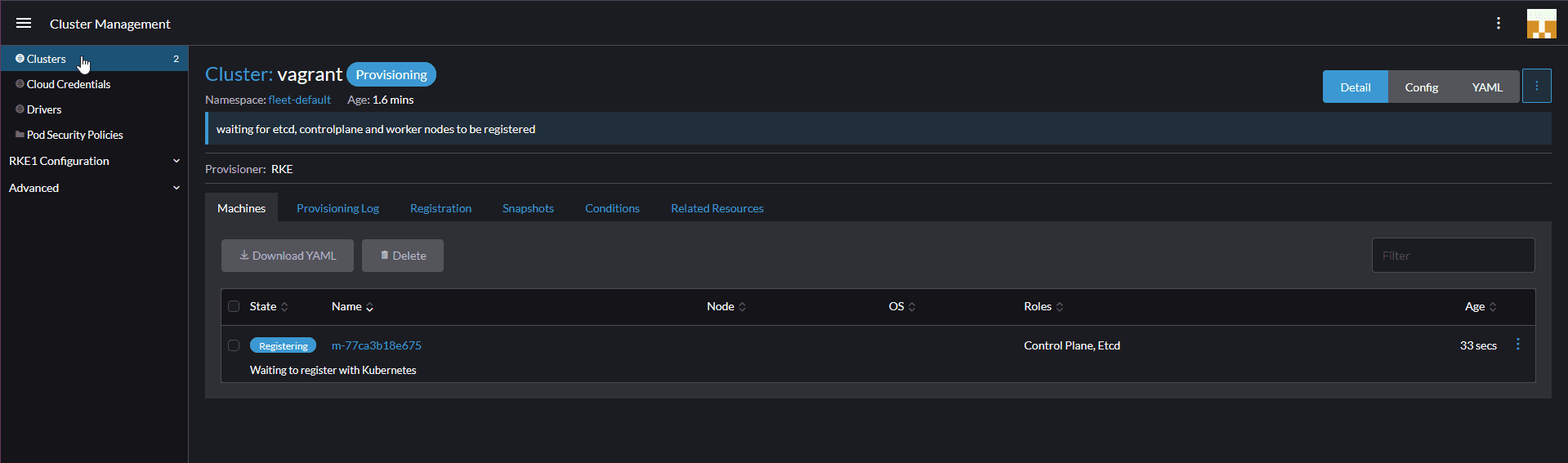Switch to the Config view

coord(1421,87)
